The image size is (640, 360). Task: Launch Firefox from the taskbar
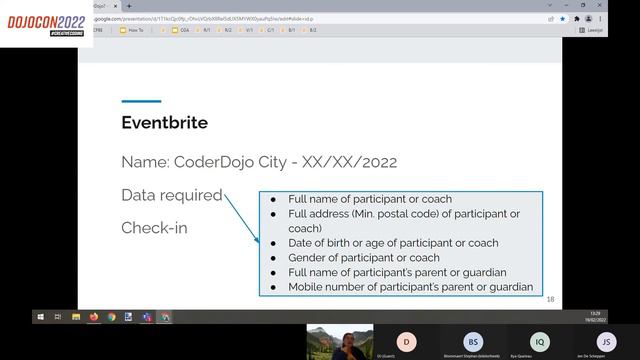pos(94,317)
